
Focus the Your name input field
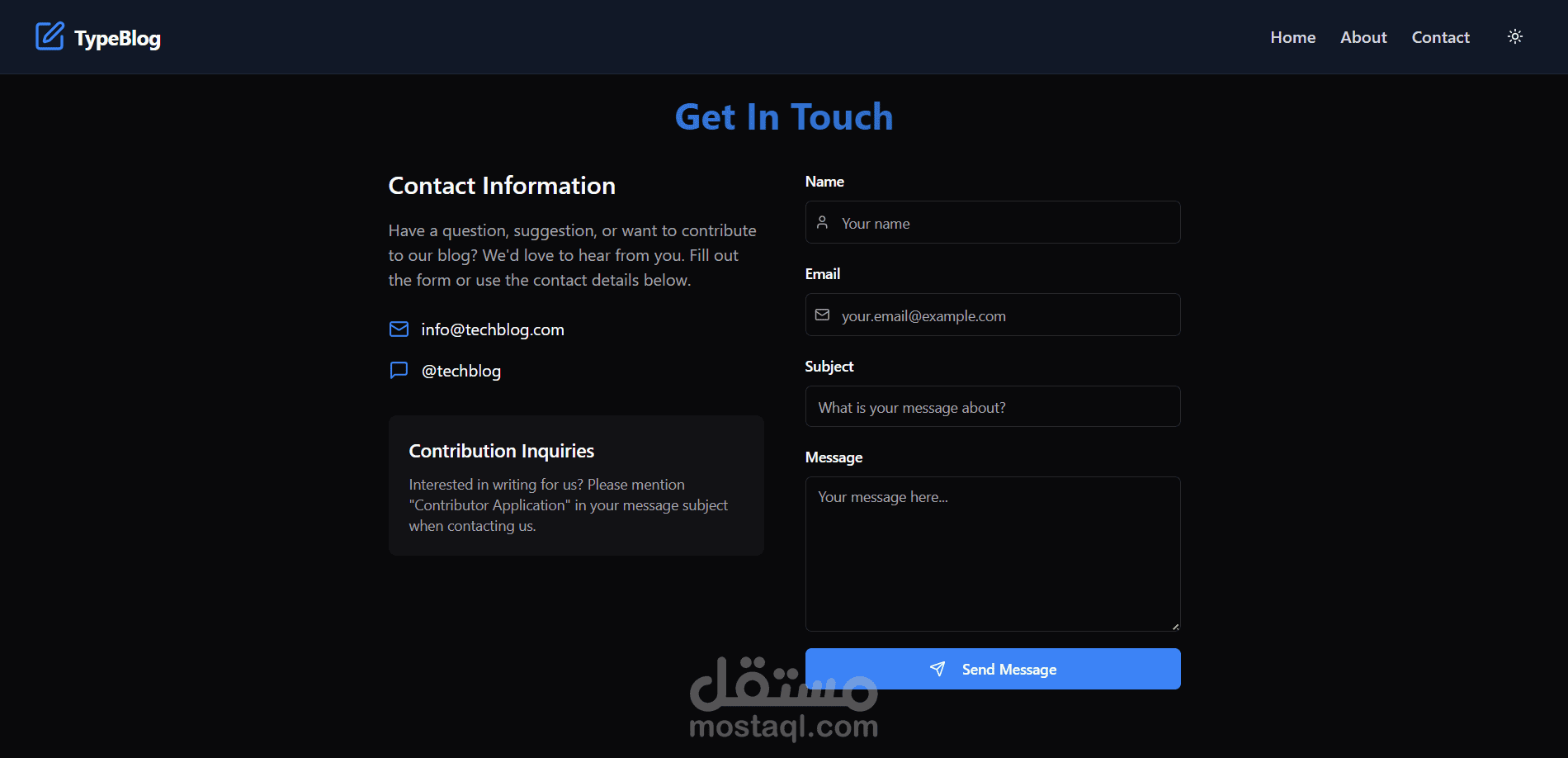coord(993,222)
